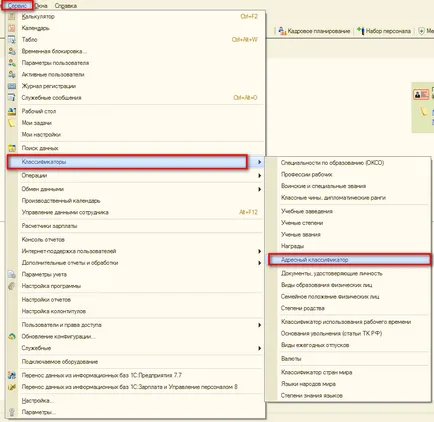
Task: Choose Виды образования физических лиц
Action: coord(327,285)
